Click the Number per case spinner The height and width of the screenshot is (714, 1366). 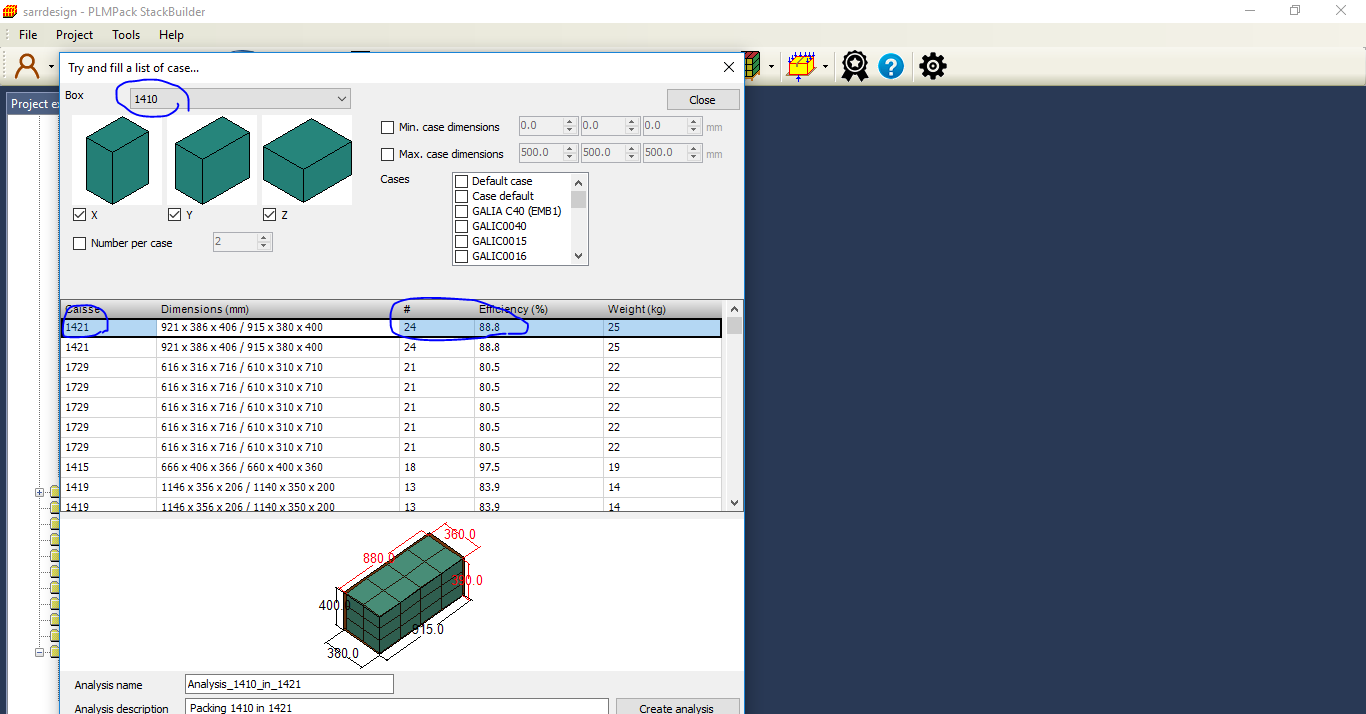click(x=242, y=242)
